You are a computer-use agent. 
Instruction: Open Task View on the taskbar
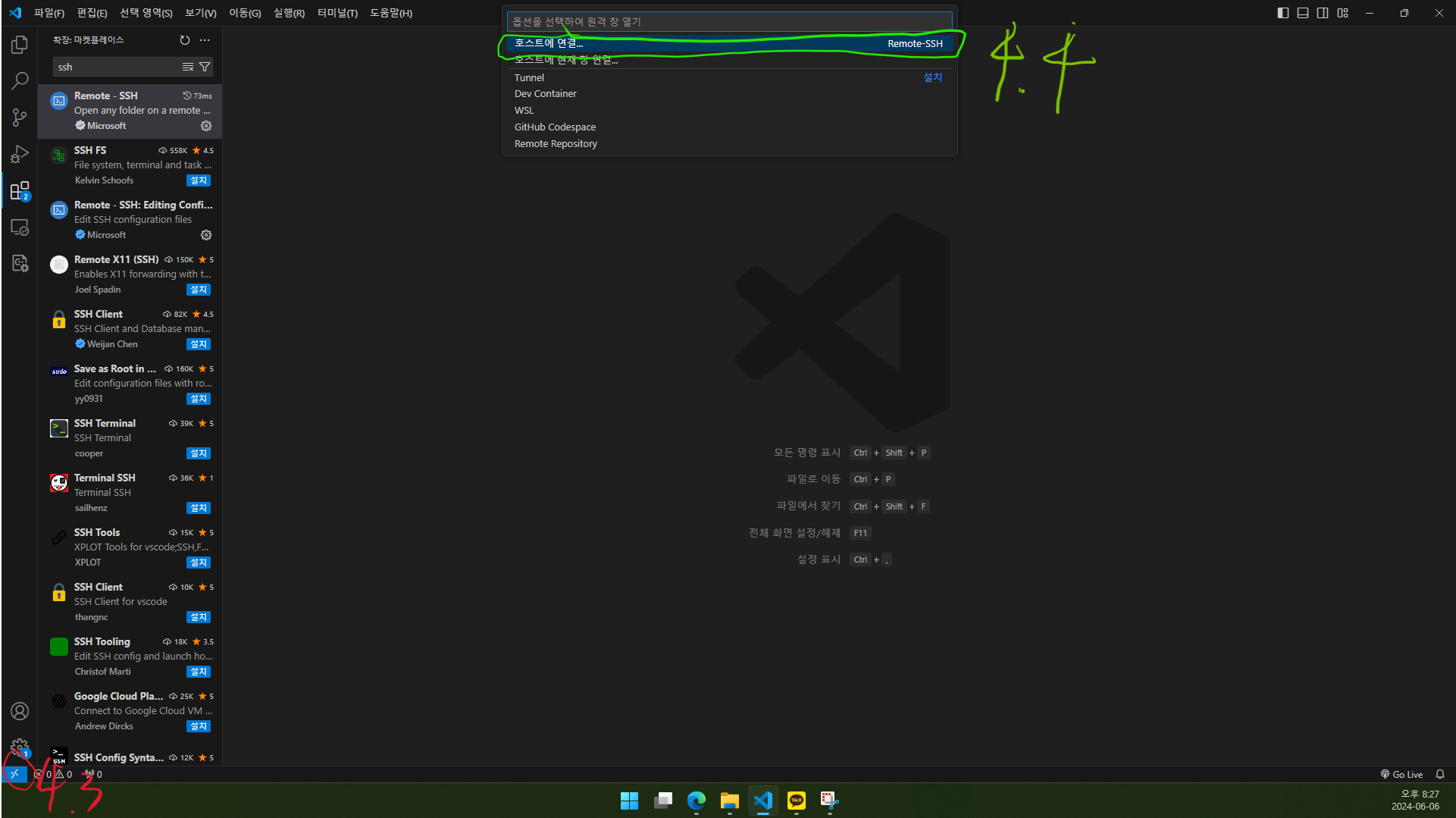tap(663, 801)
